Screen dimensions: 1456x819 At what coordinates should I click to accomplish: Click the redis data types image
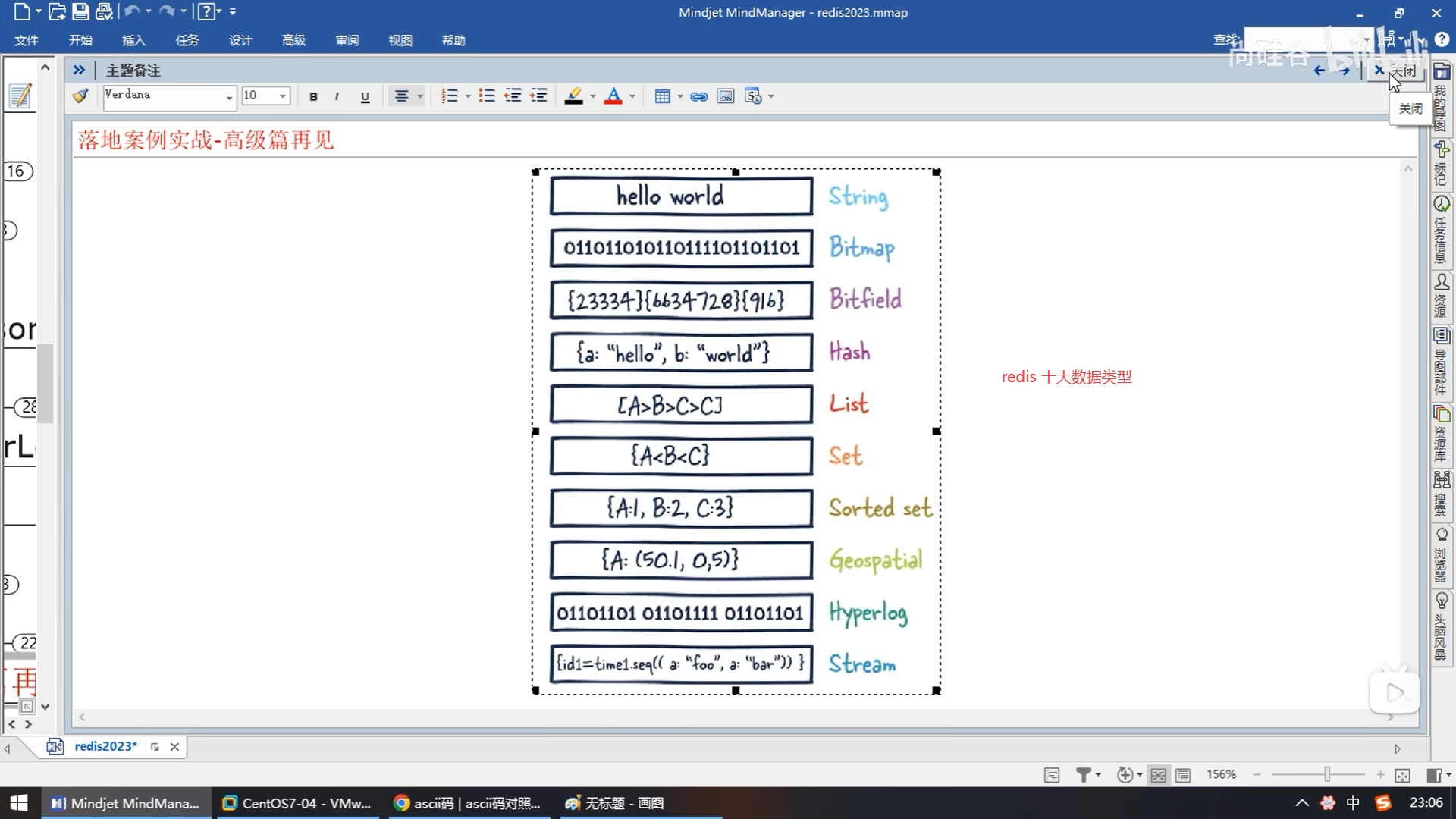point(736,431)
